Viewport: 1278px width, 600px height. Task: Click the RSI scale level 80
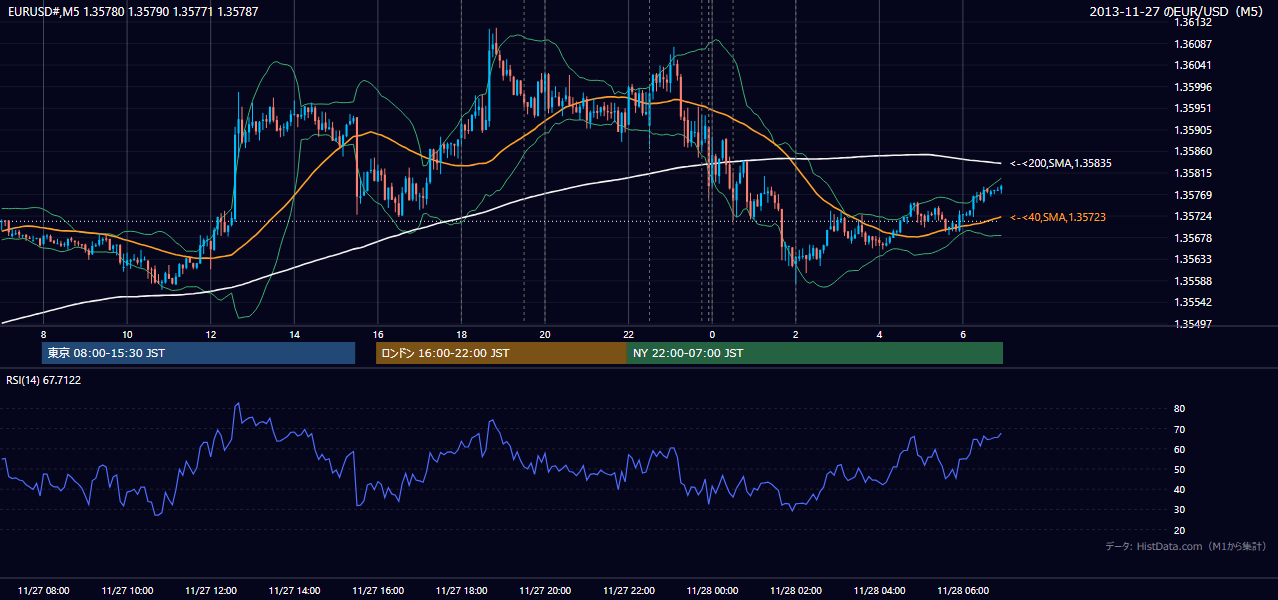[x=1179, y=409]
